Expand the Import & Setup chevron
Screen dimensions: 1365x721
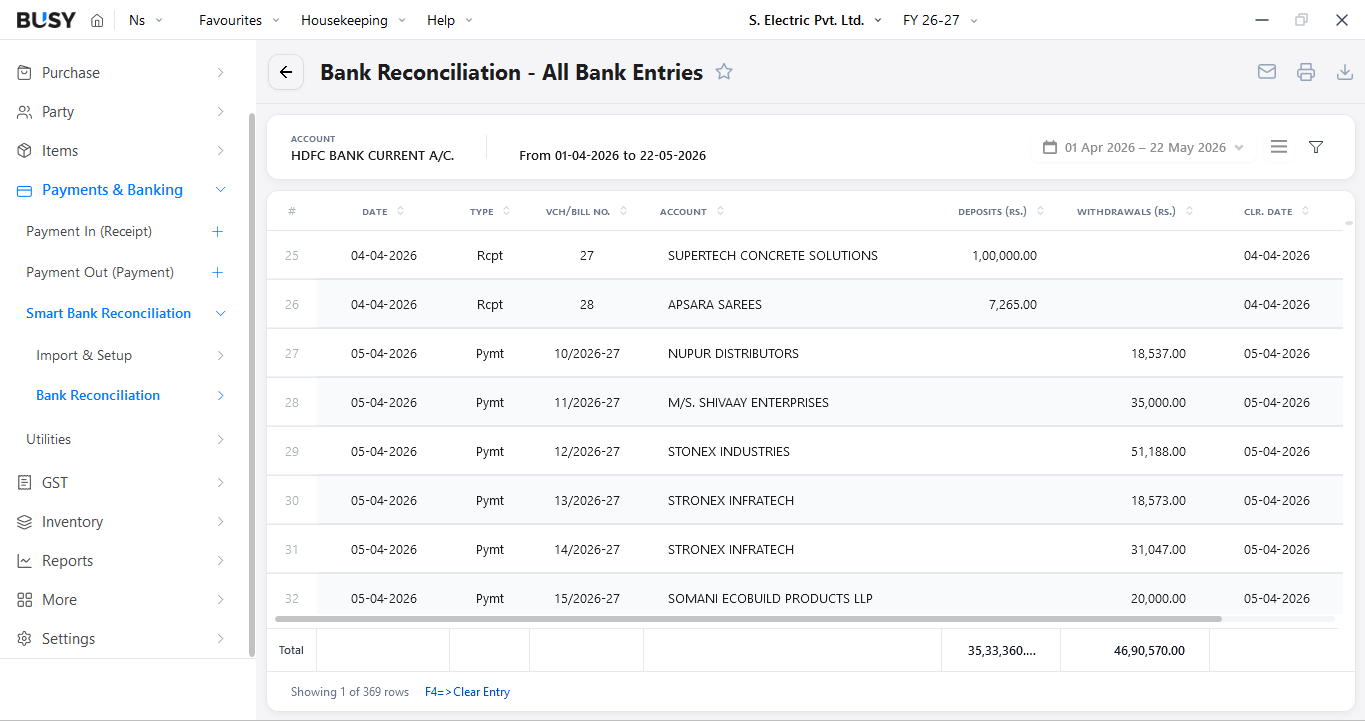click(x=221, y=355)
